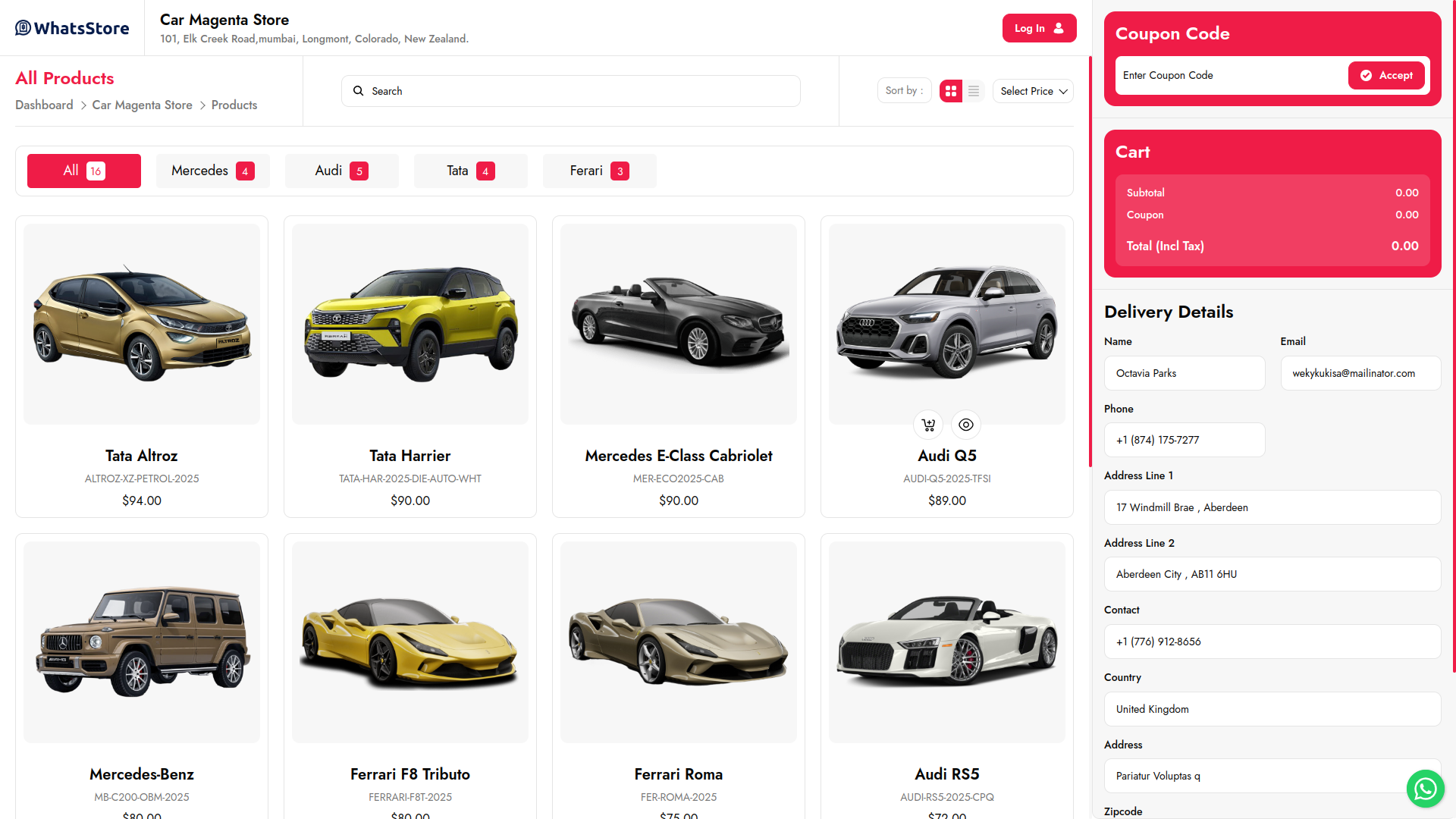Click the Email input field
The height and width of the screenshot is (819, 1456).
1360,373
